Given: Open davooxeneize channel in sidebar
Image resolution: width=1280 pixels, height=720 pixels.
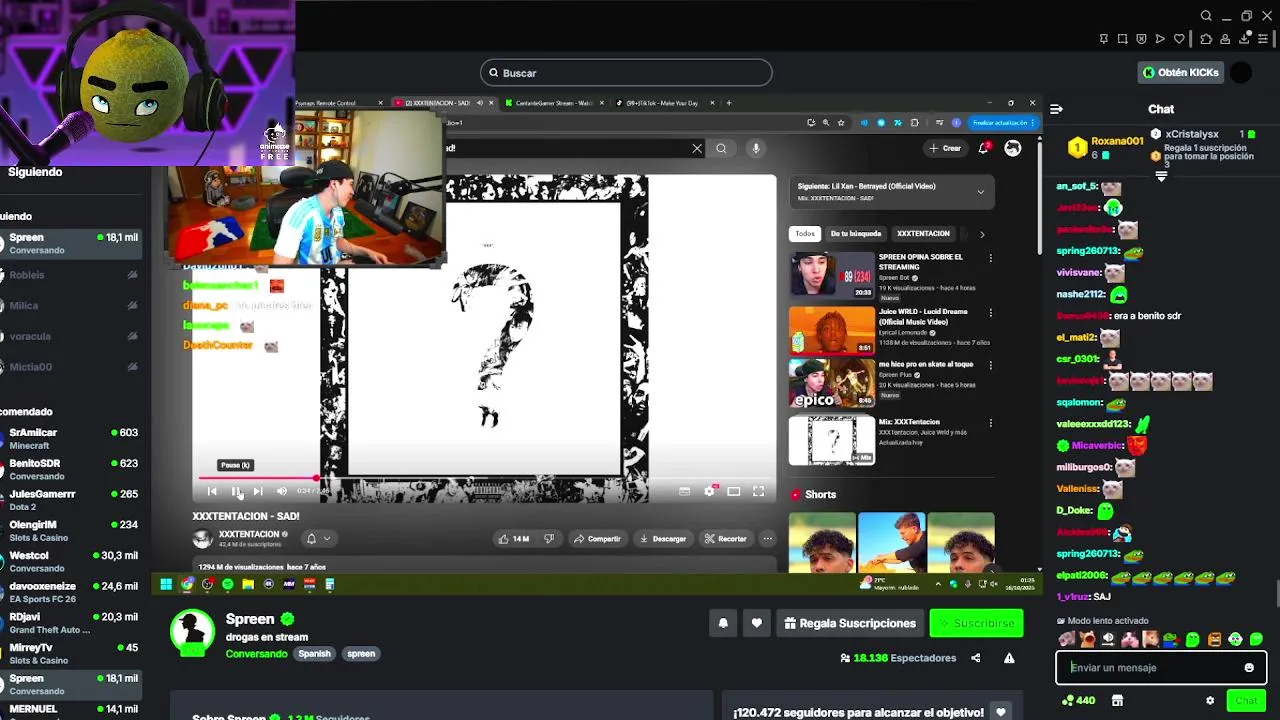Looking at the screenshot, I should tap(70, 592).
